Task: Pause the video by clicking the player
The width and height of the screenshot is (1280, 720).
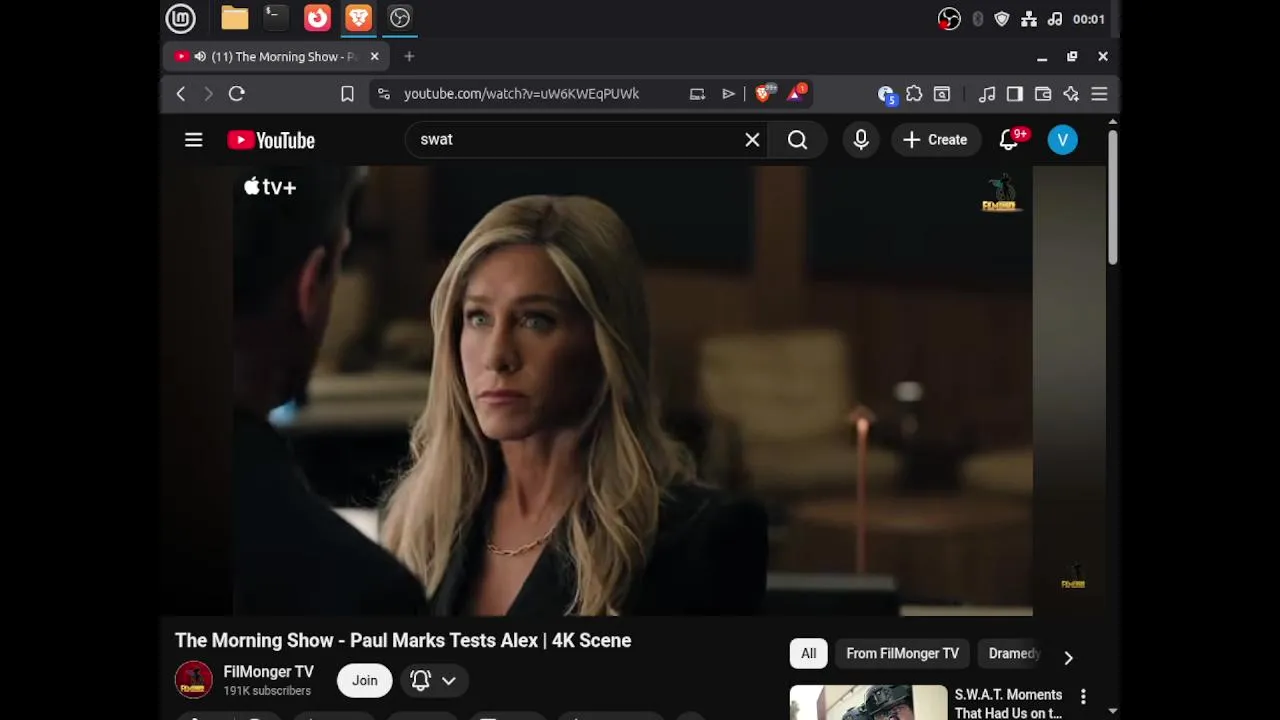Action: 633,391
